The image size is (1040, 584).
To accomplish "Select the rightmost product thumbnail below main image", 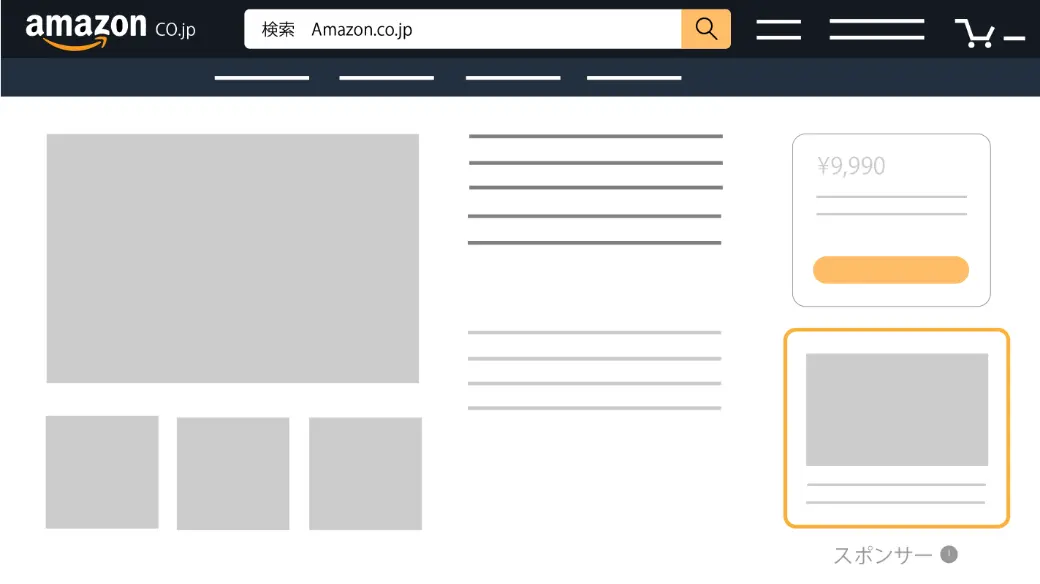I will (x=365, y=473).
